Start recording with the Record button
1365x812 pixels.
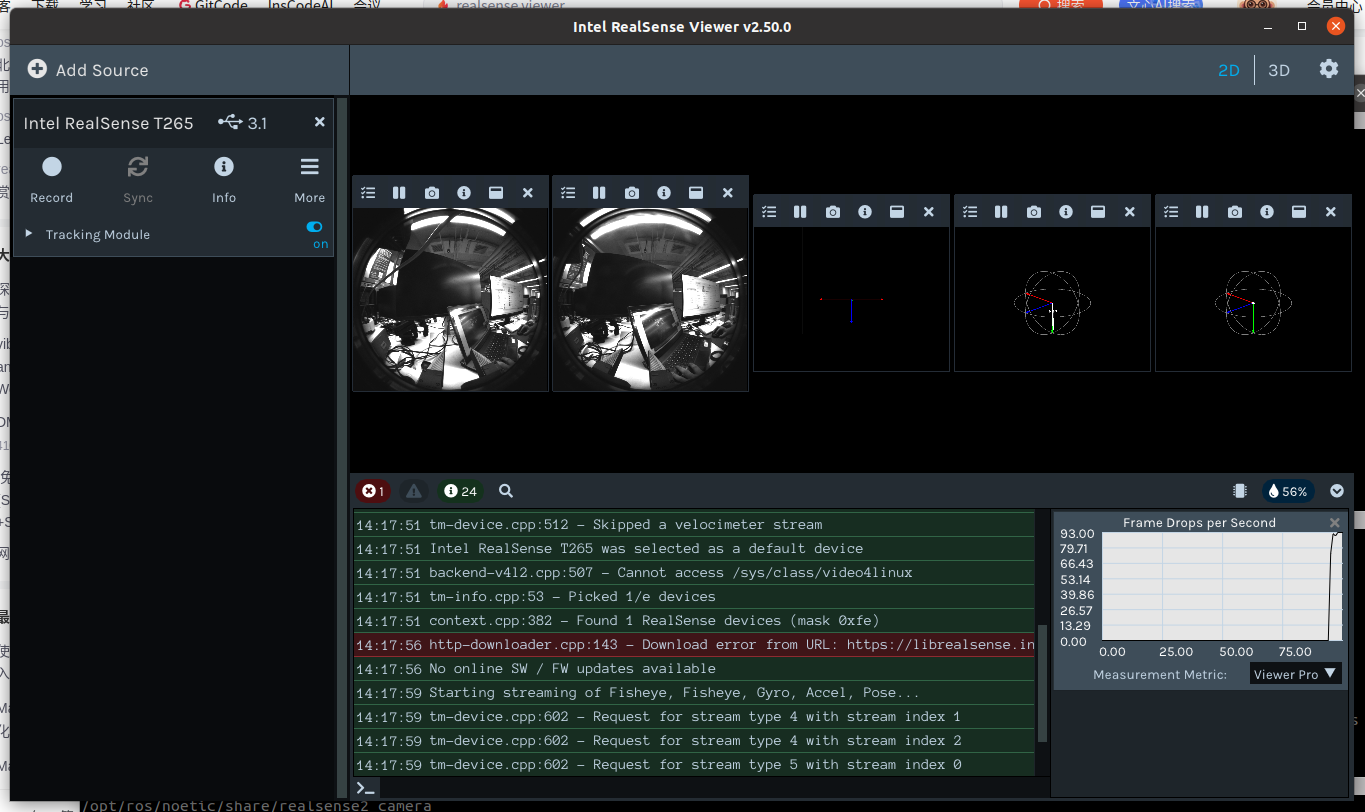pos(51,166)
